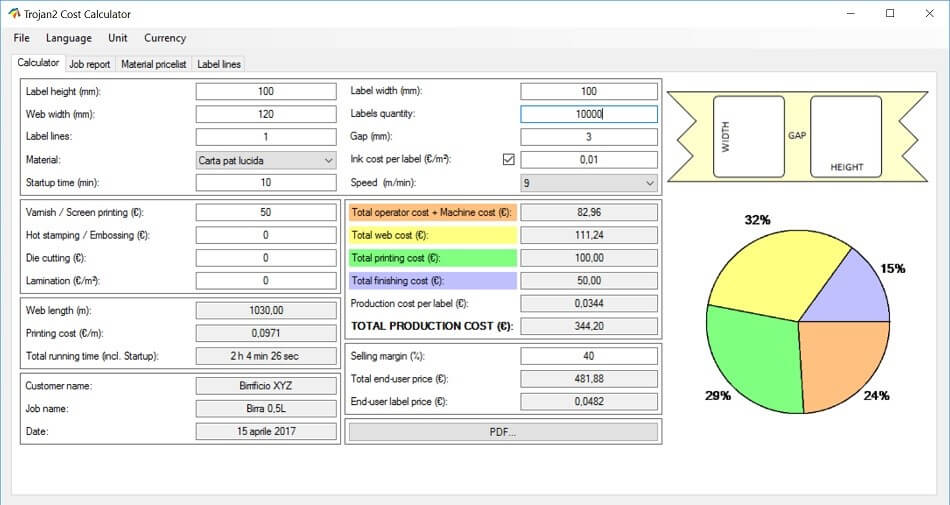Click the Selling margin field

(588, 356)
